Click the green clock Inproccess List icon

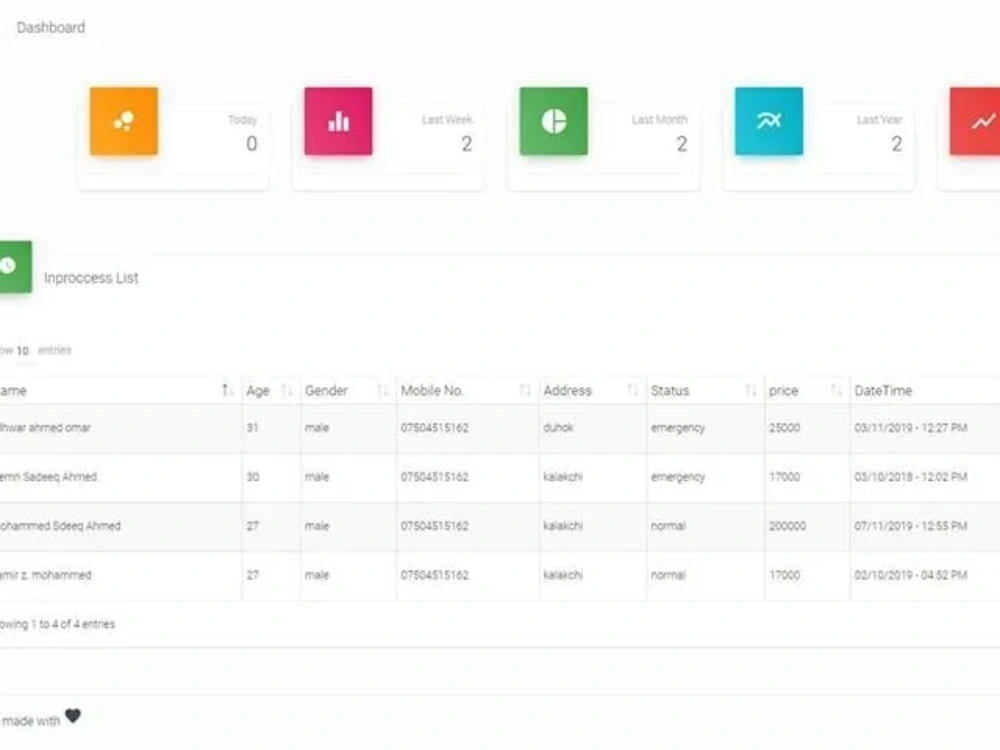pos(14,267)
